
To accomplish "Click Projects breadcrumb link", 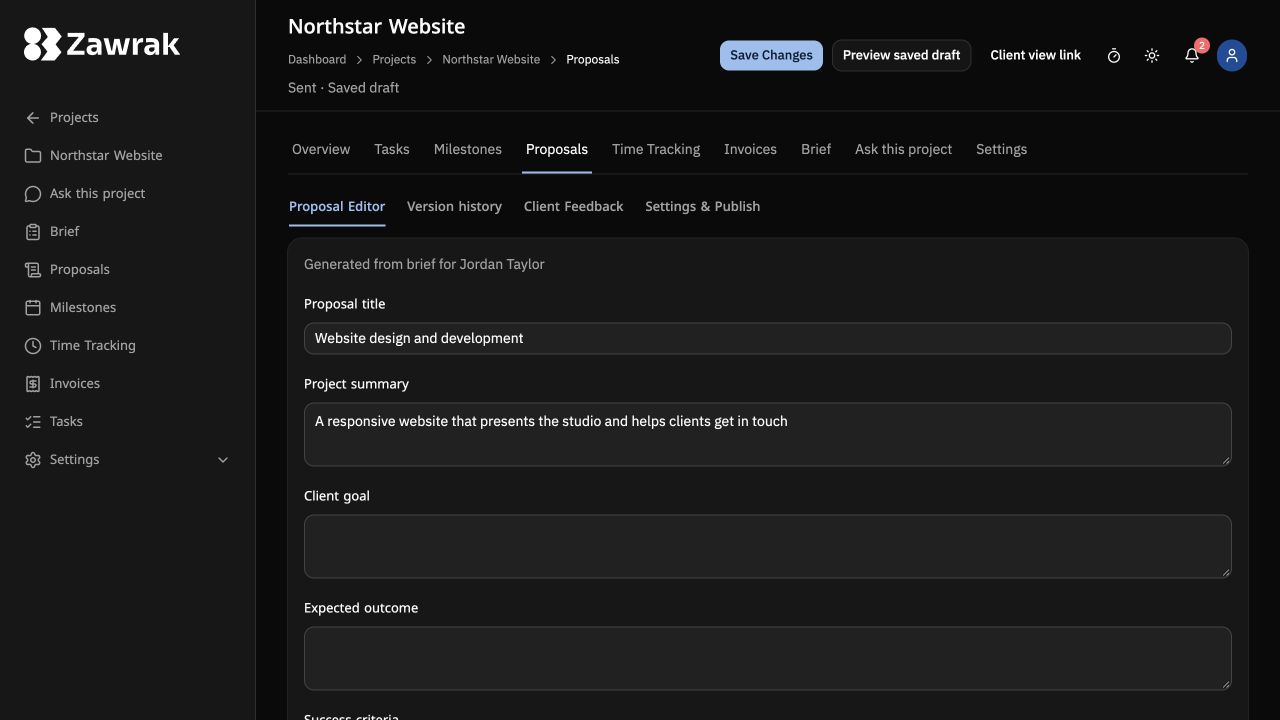I will click(394, 59).
